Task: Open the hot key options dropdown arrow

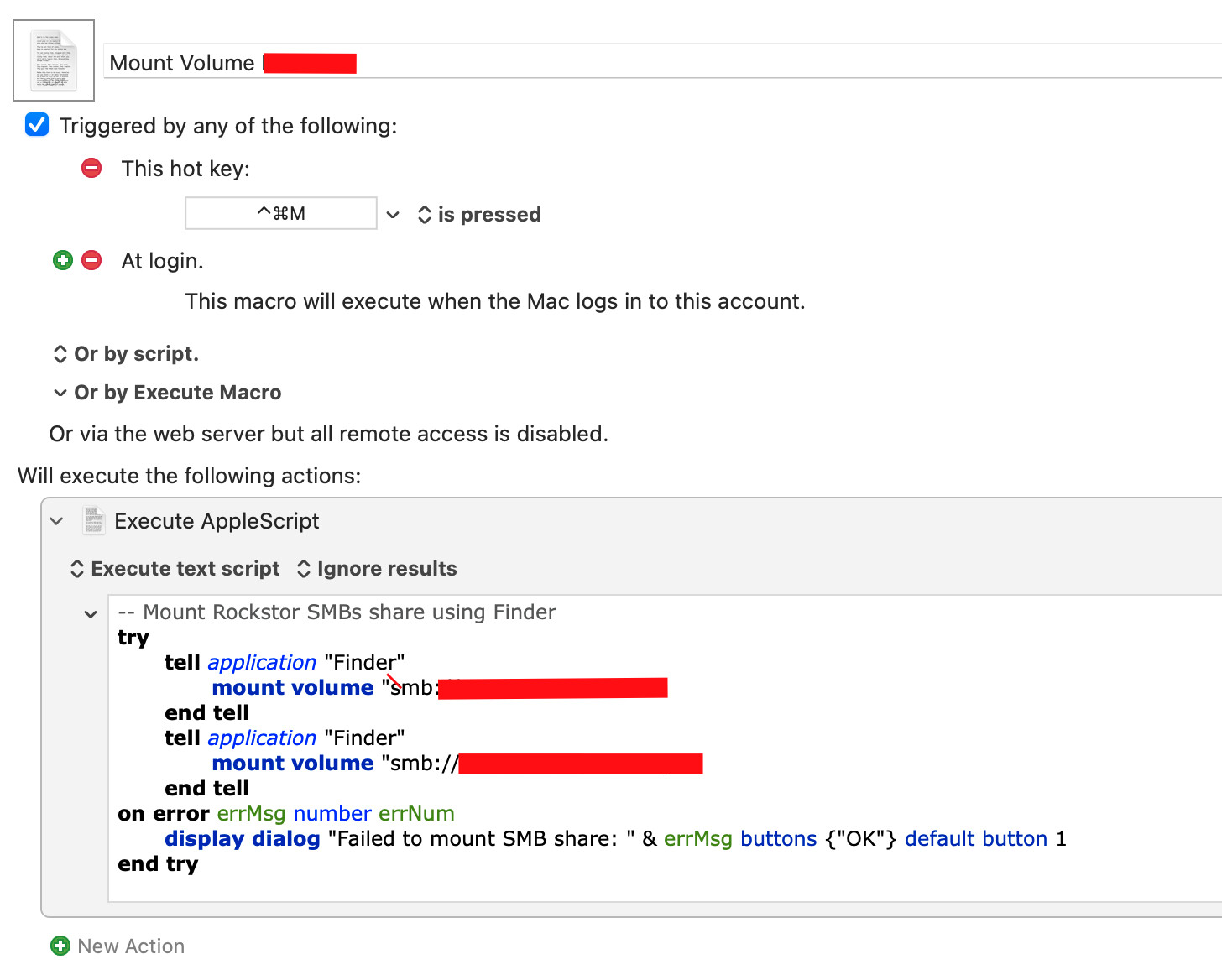Action: click(393, 215)
